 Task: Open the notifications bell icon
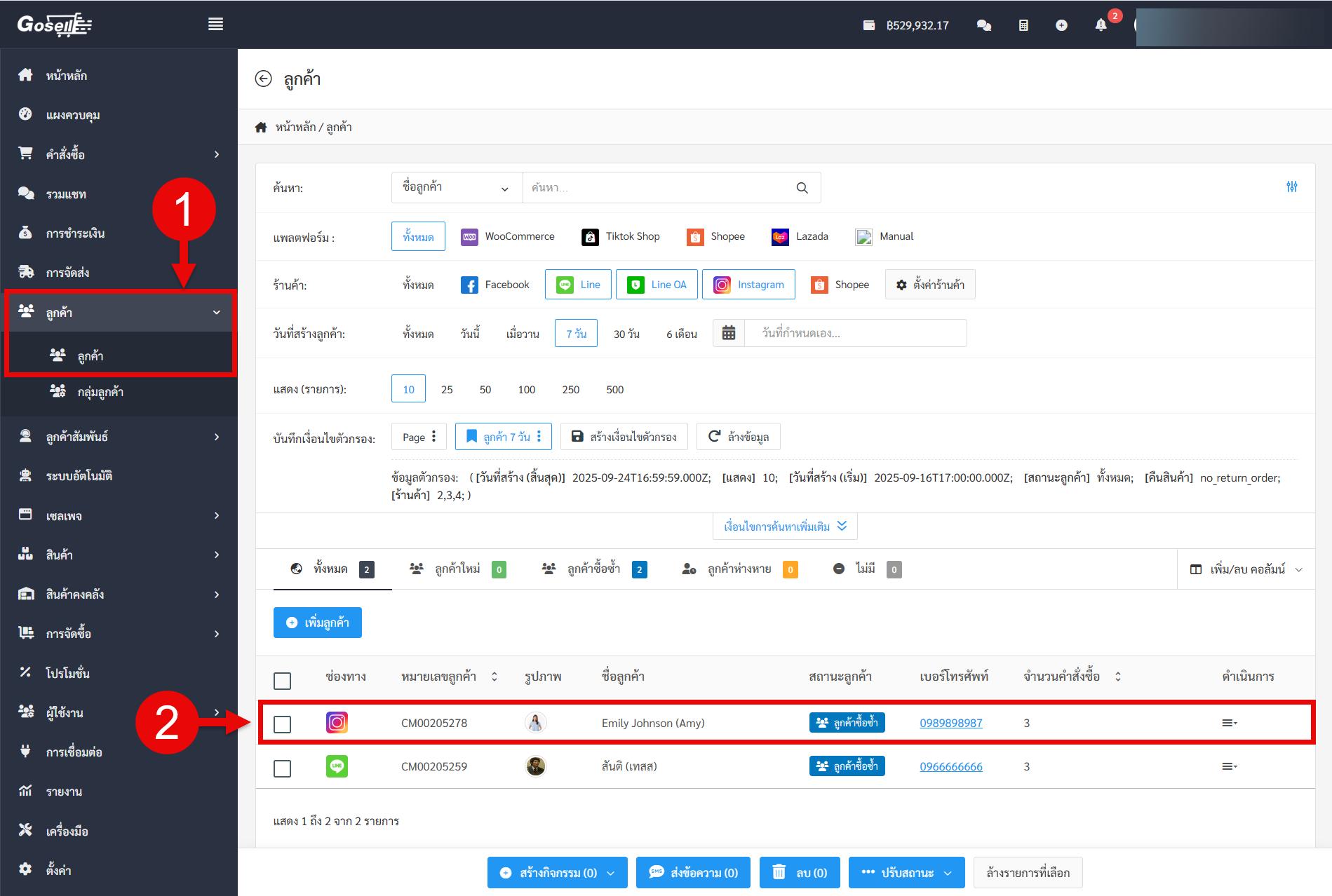(1101, 25)
